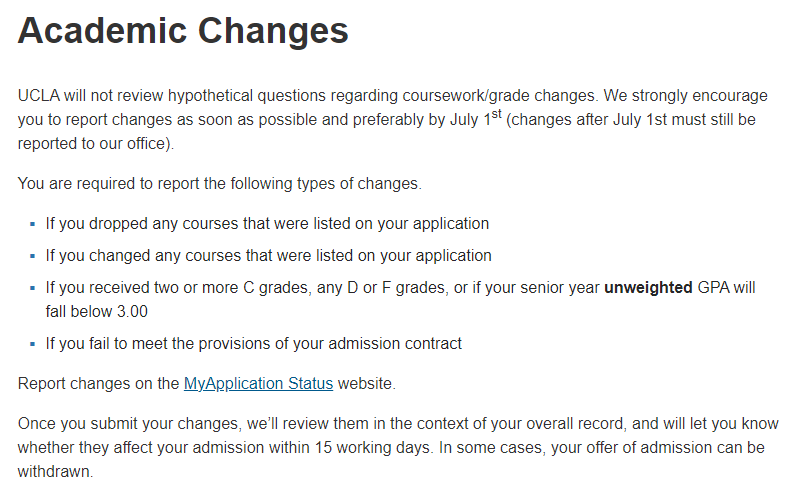Click the word 'website' after the link

[366, 383]
